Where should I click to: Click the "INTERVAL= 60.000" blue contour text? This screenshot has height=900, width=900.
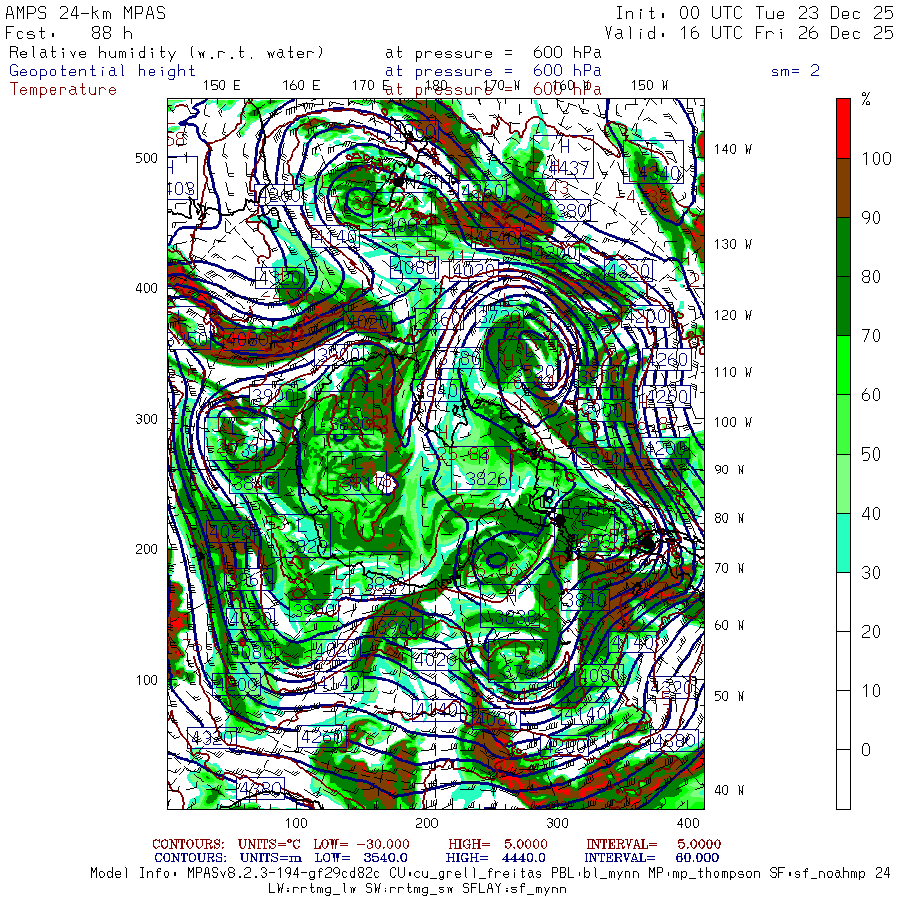pyautogui.click(x=650, y=858)
